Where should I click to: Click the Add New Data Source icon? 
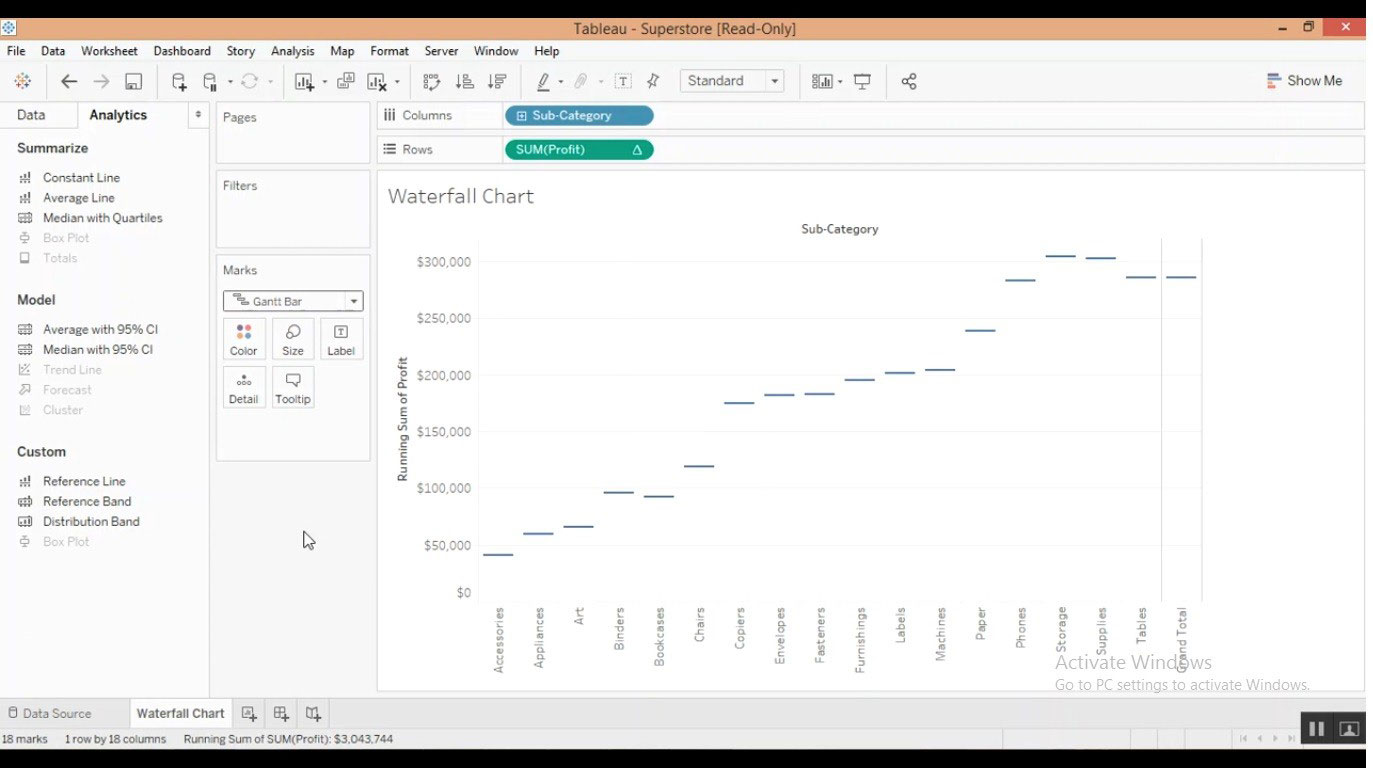pos(179,82)
